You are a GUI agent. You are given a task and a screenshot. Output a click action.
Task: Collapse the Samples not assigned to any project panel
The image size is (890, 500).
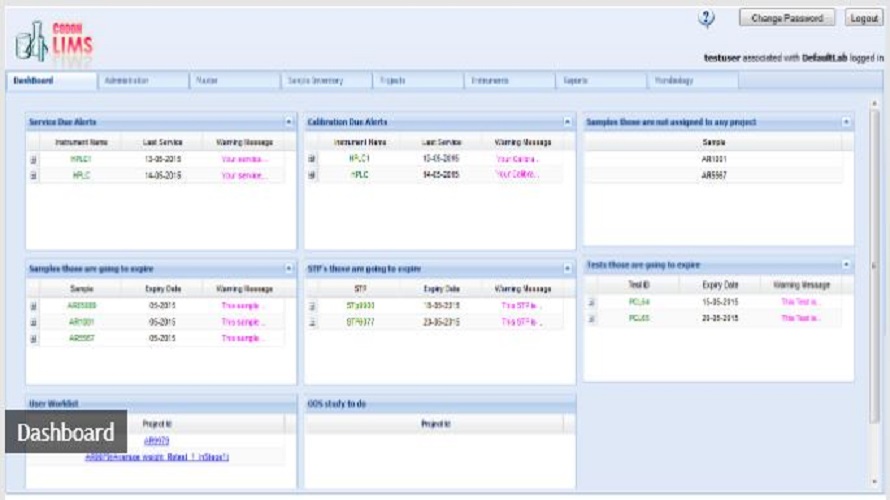pyautogui.click(x=846, y=122)
